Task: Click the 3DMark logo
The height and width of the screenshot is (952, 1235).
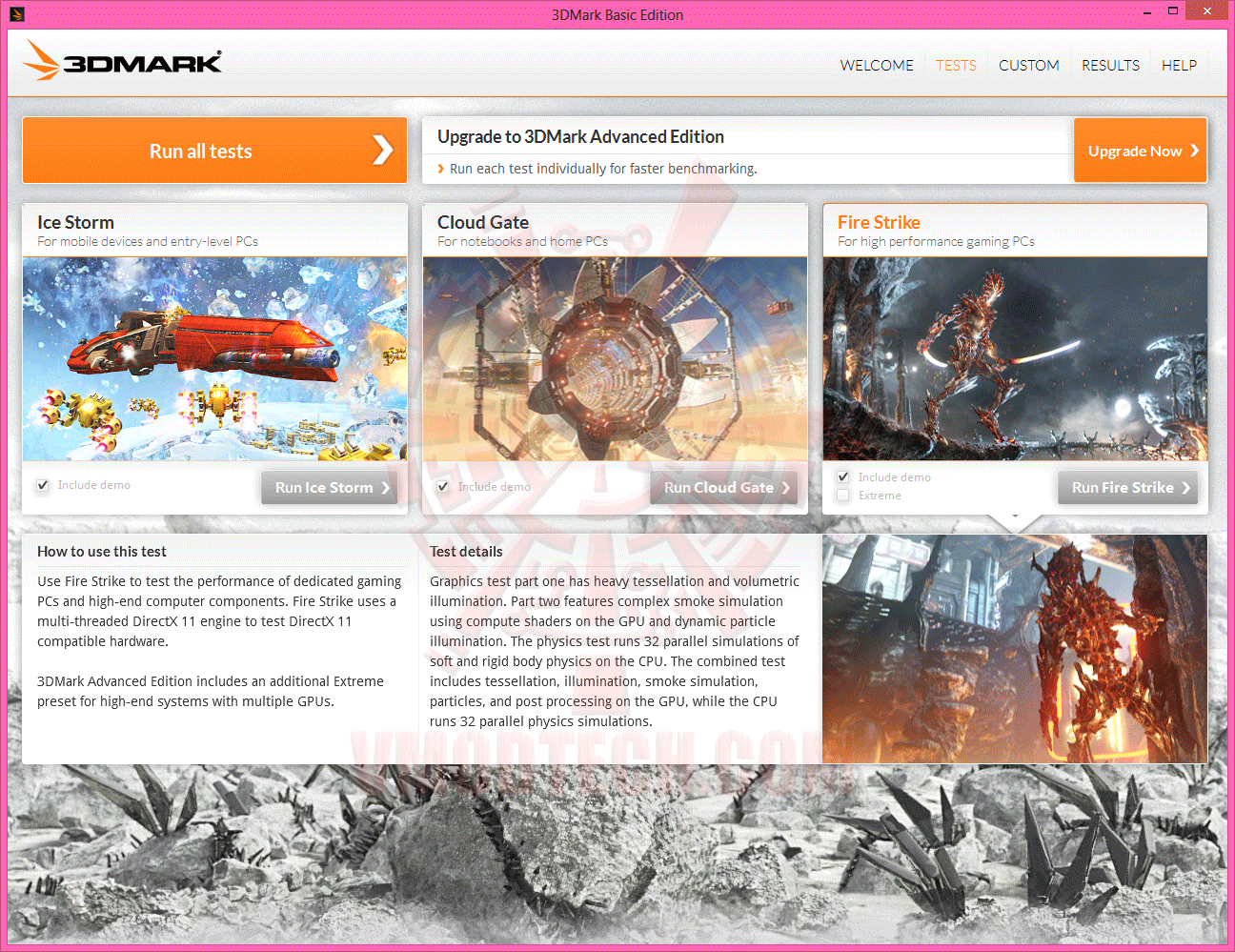Action: (x=123, y=61)
